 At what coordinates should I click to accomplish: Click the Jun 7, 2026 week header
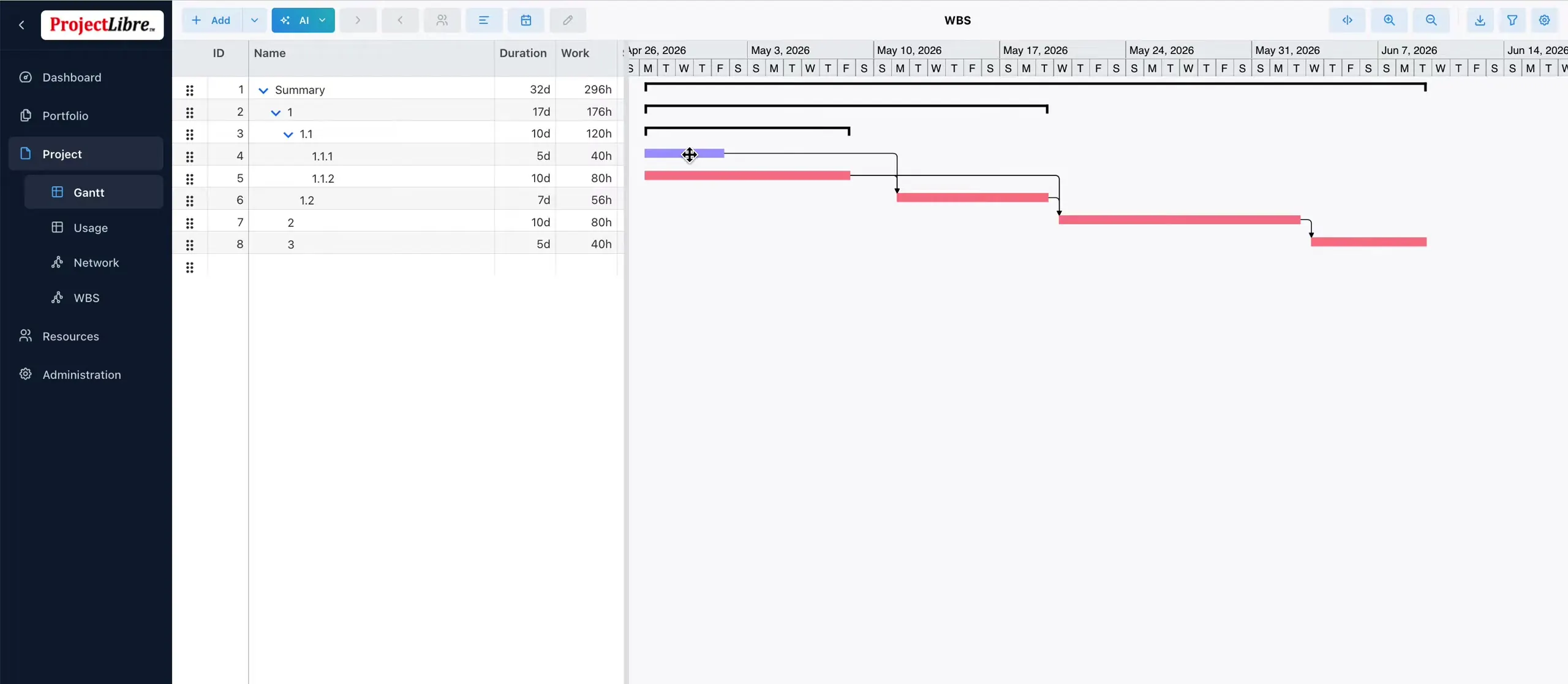click(1441, 50)
